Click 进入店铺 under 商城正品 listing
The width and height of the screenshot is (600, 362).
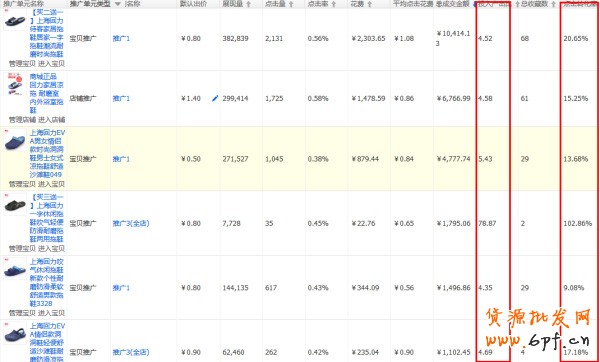click(x=51, y=120)
